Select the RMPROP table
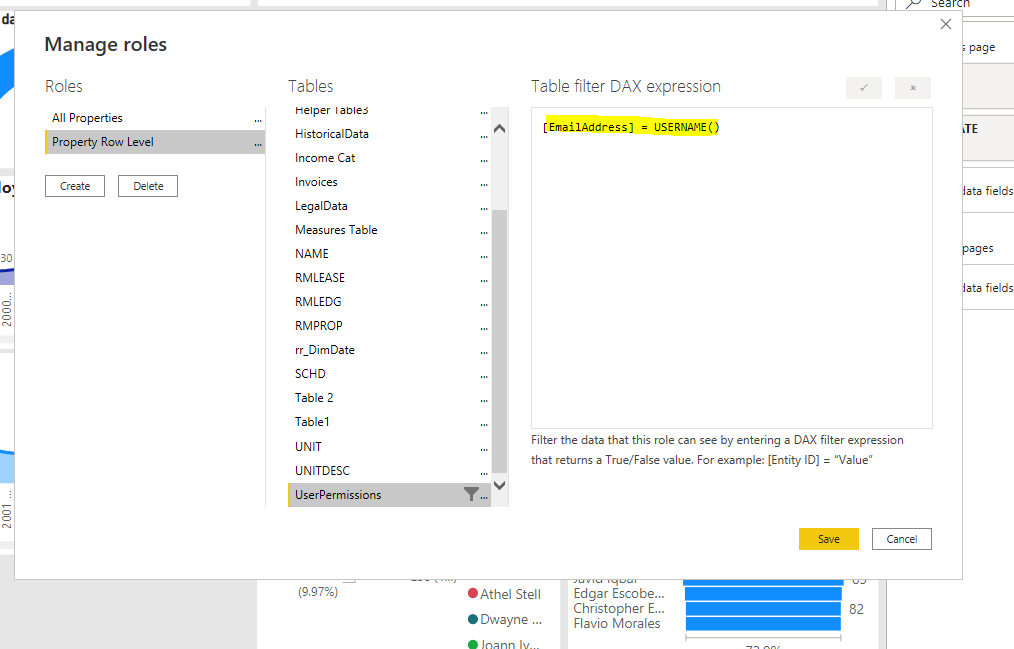1014x649 pixels. 389,326
